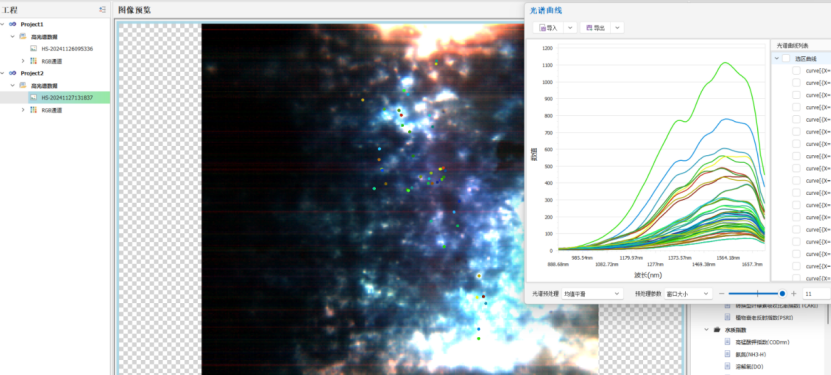Select HS-20241127131837 in the project tree
This screenshot has width=831, height=375.
coord(67,97)
